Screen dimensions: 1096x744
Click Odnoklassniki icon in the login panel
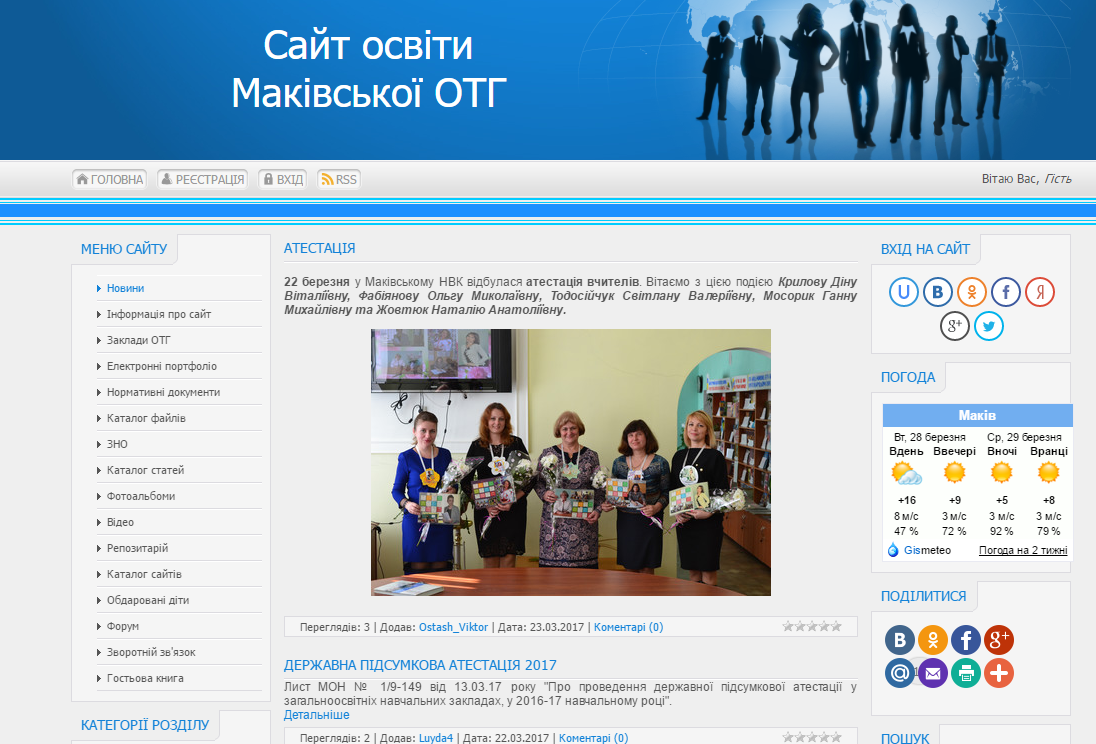[972, 292]
